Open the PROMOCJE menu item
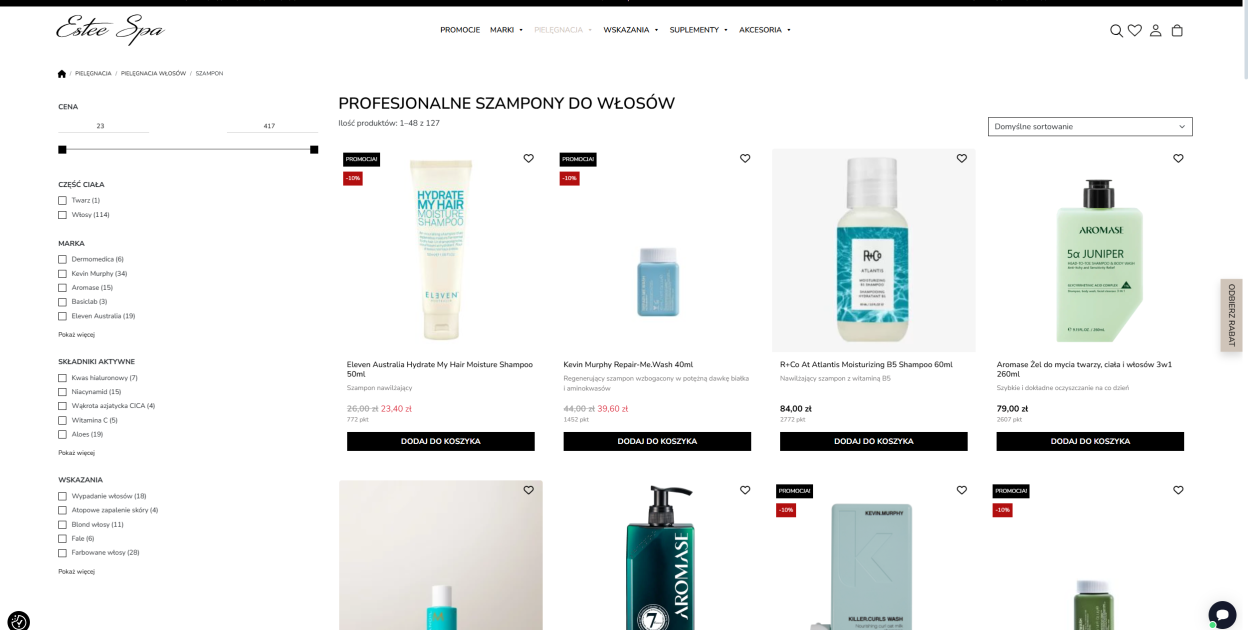Viewport: 1250px width, 630px height. coord(460,30)
